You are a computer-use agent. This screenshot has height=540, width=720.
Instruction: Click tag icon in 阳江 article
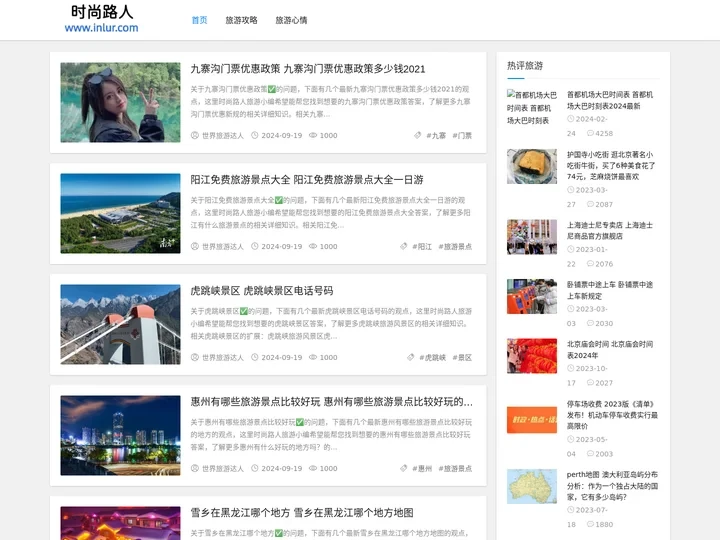pos(404,247)
